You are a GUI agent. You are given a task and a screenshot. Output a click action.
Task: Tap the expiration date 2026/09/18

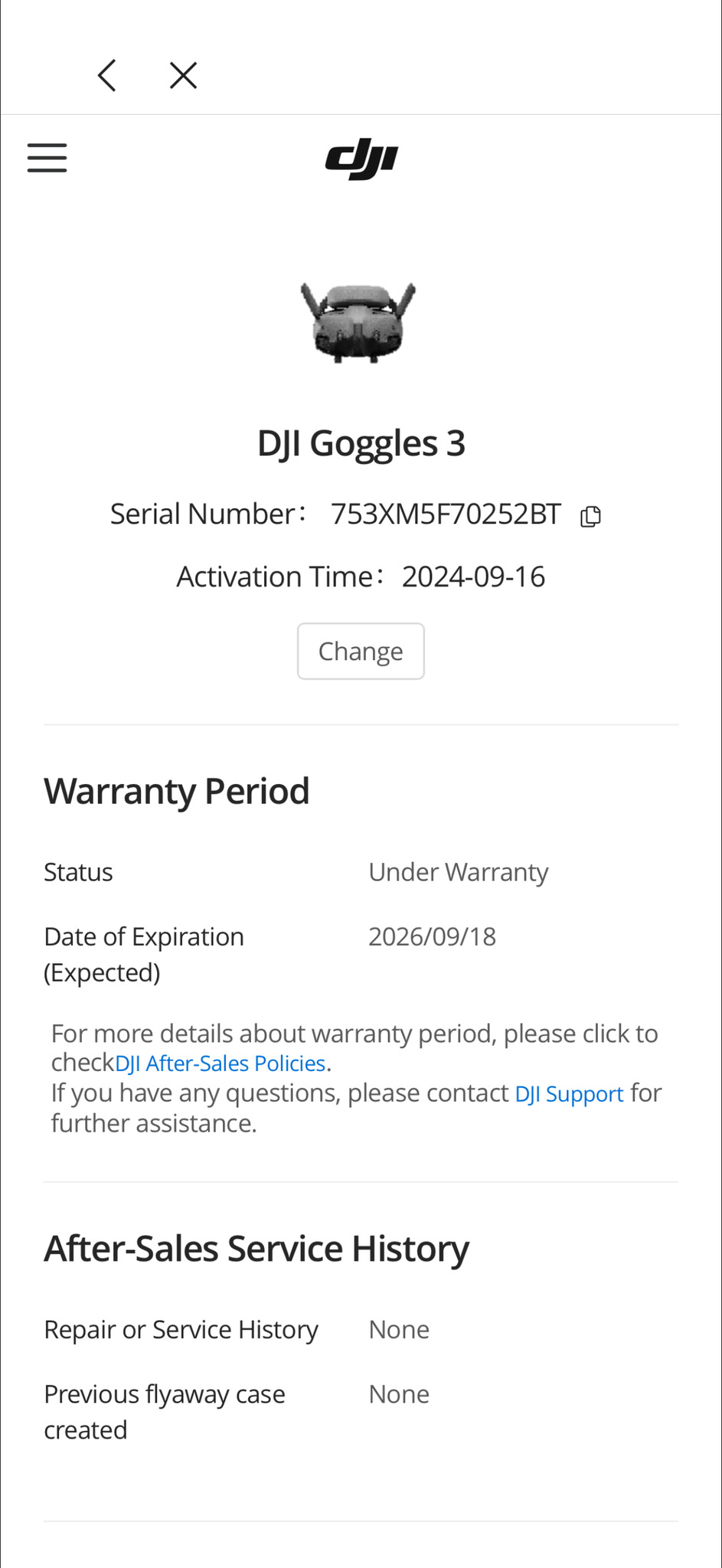[x=432, y=936]
